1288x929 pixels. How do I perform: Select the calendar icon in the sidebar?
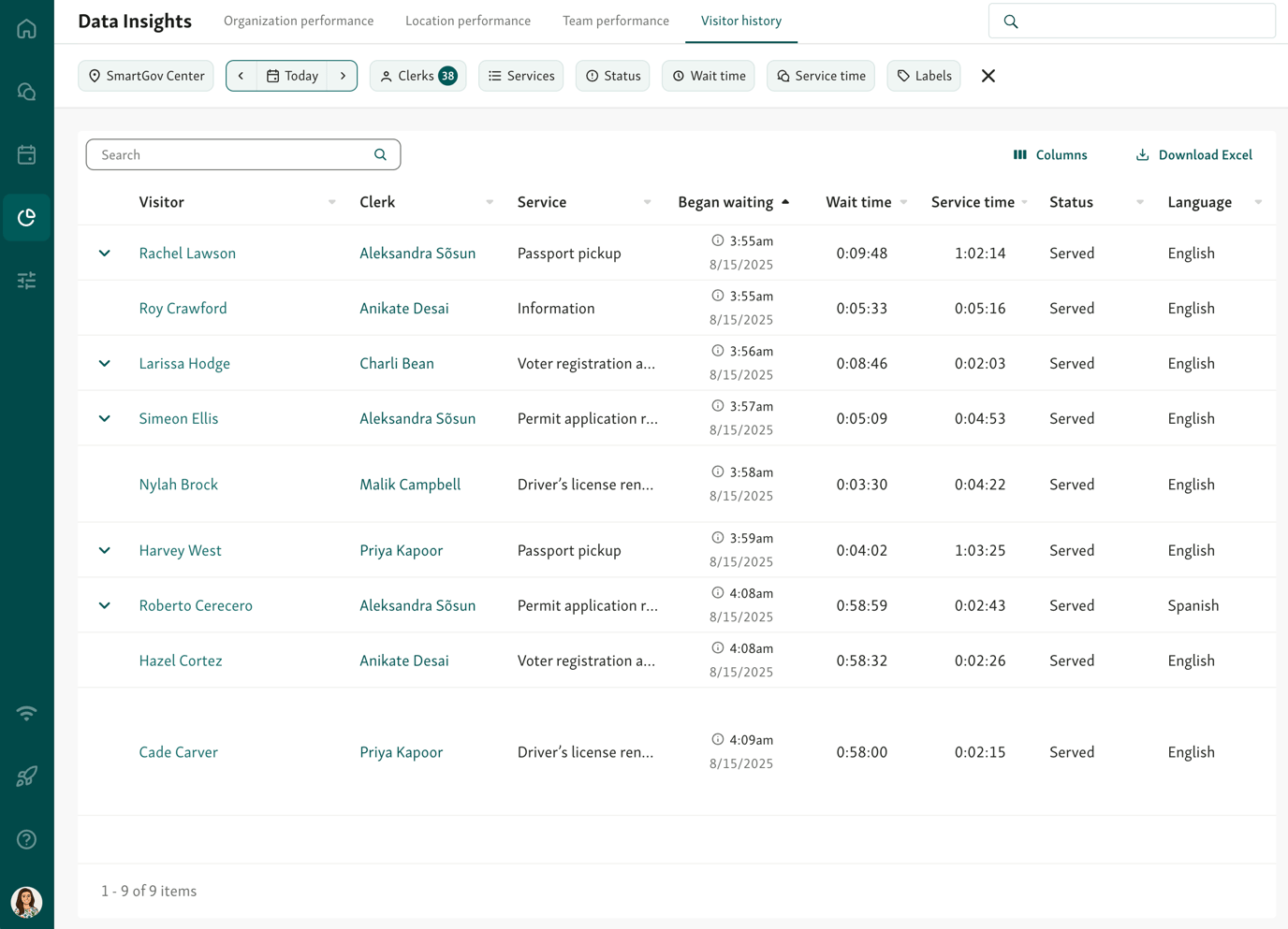pos(26,153)
